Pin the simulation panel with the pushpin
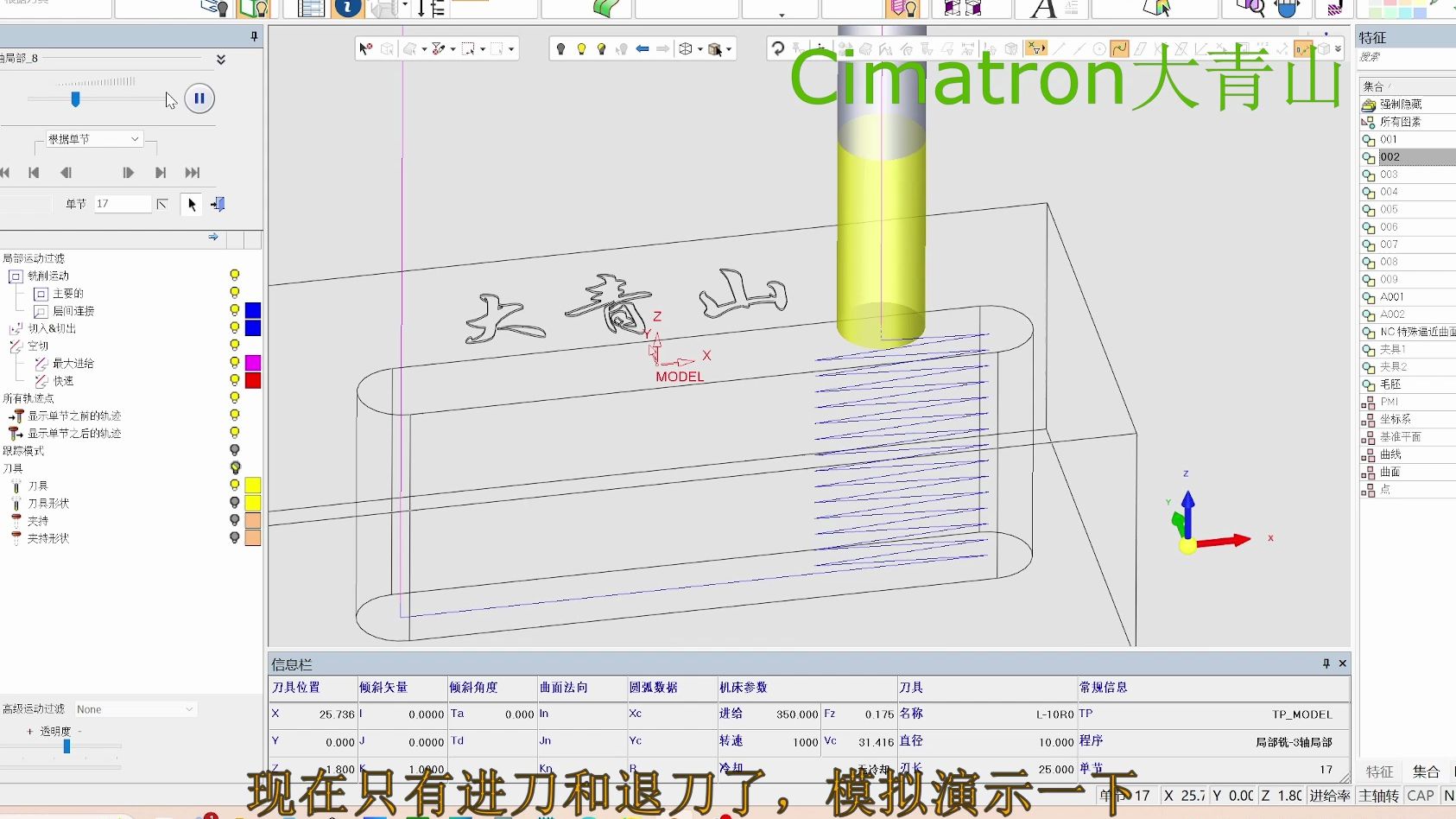Image resolution: width=1456 pixels, height=819 pixels. point(254,36)
